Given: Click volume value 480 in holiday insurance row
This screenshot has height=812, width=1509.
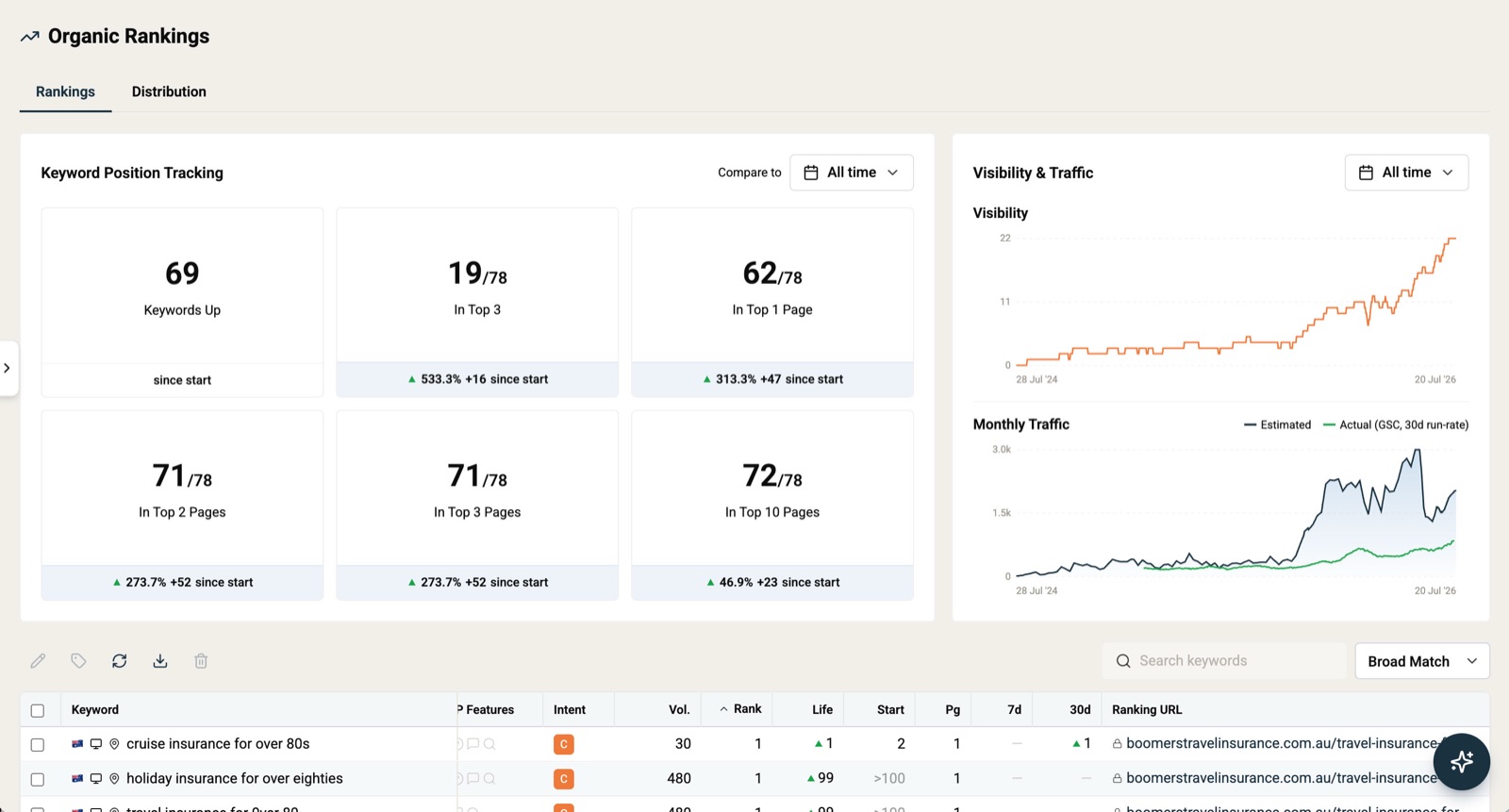Looking at the screenshot, I should pyautogui.click(x=679, y=779).
